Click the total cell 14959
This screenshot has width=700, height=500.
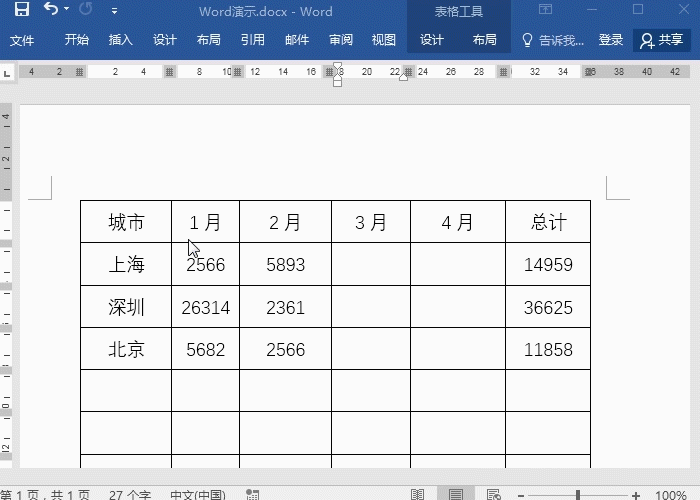[x=548, y=264]
